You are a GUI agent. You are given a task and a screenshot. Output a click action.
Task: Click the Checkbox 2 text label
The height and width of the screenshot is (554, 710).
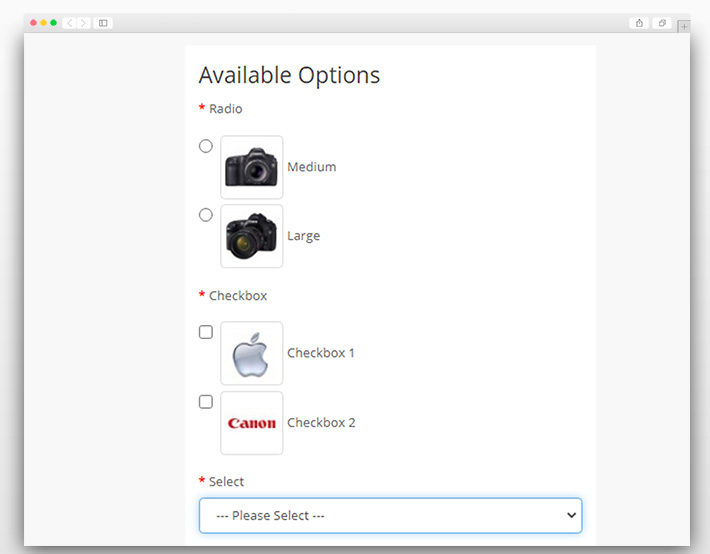pos(321,423)
